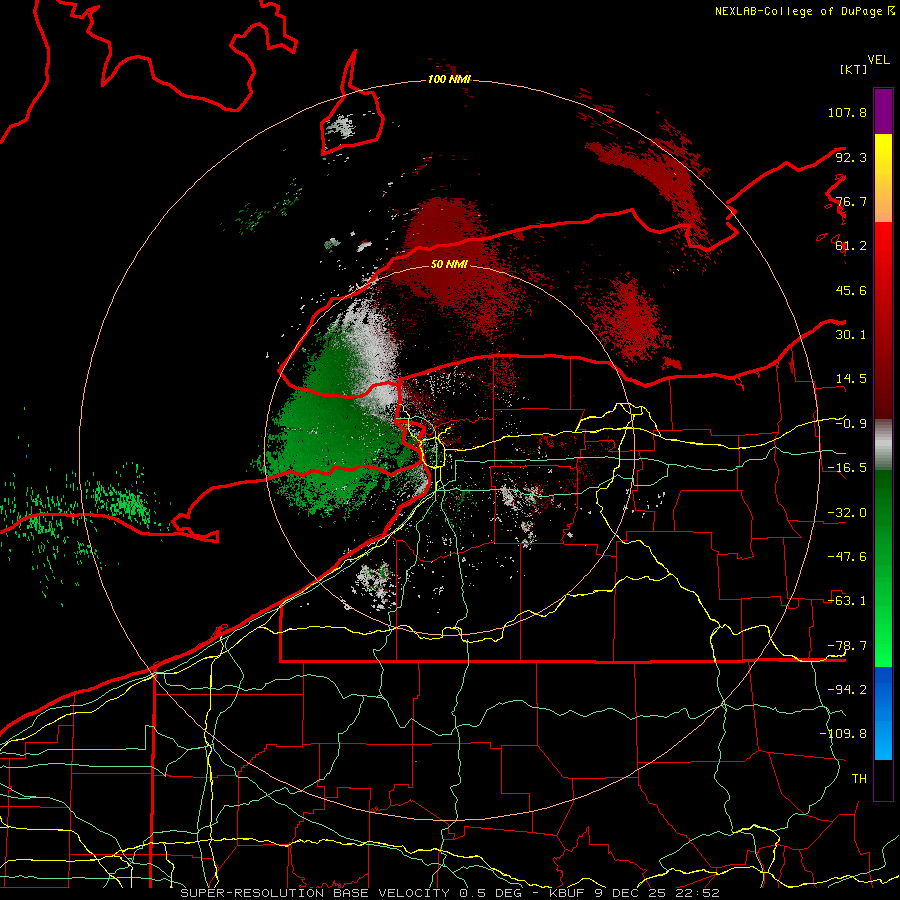Pick the yellow segment of the velocity color bar
The width and height of the screenshot is (900, 900).
pyautogui.click(x=883, y=178)
